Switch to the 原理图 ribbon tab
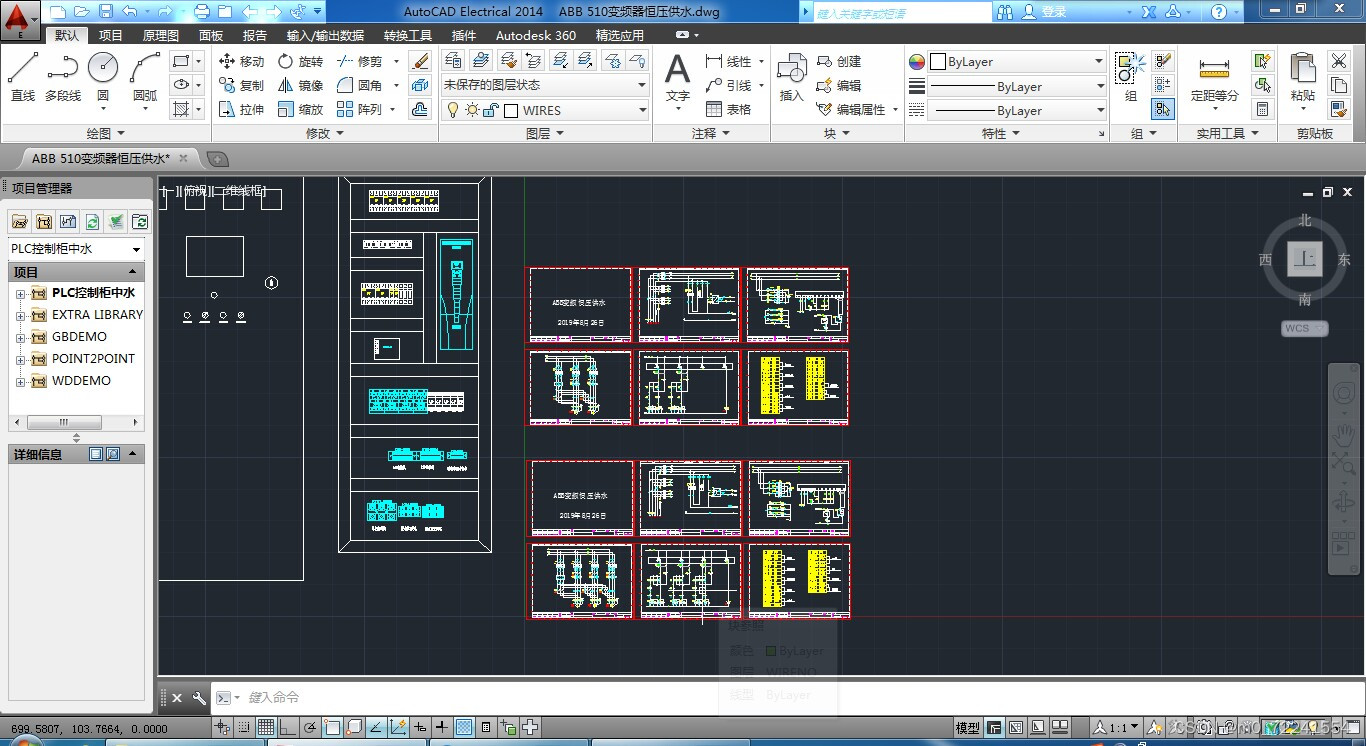Image resolution: width=1366 pixels, height=746 pixels. click(x=160, y=35)
